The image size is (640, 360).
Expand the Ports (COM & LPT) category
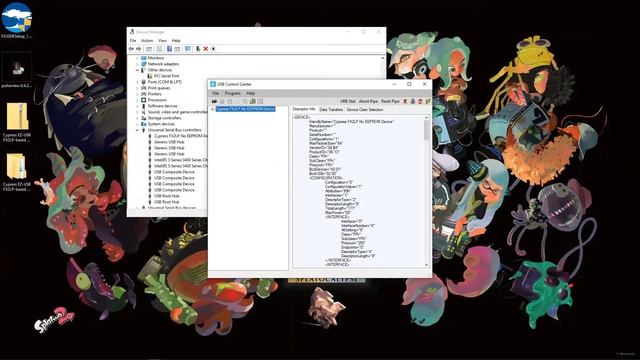pos(137,82)
